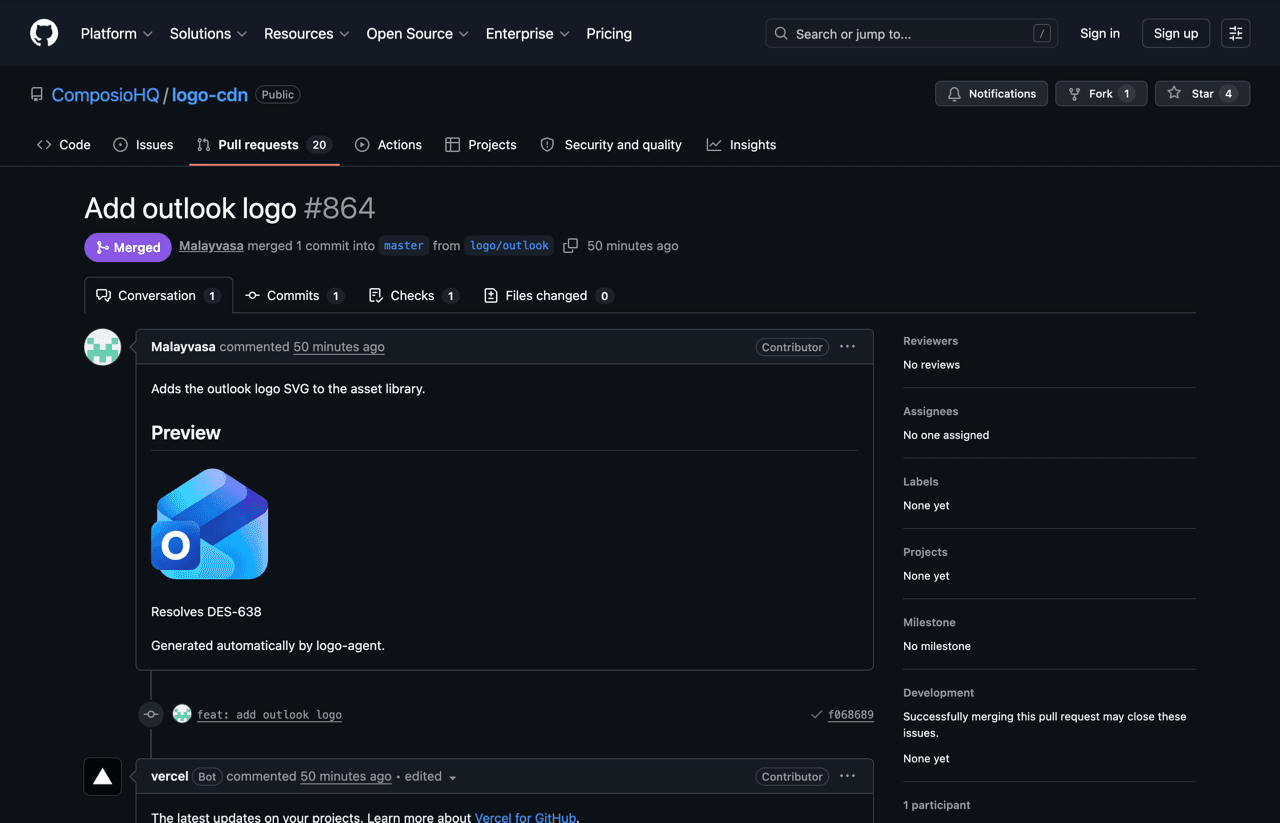Click the Star icon
The width and height of the screenshot is (1280, 823).
coord(1174,94)
